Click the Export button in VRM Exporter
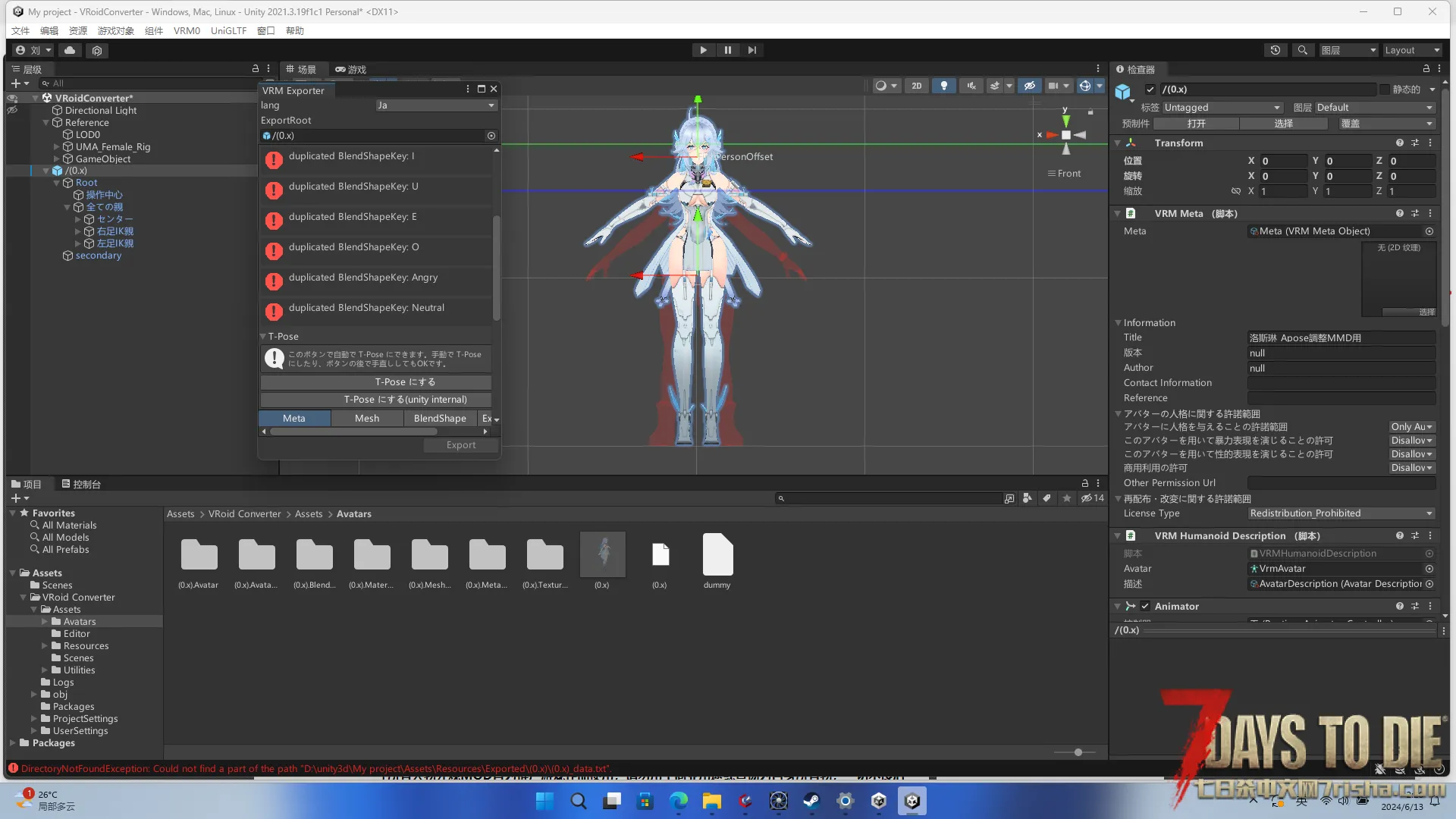 (x=461, y=445)
